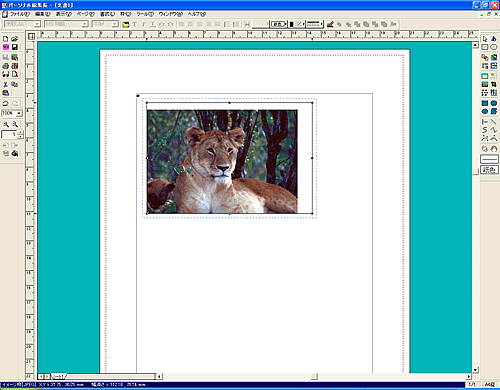Screen dimensions: 500x390
Task: Click the application icon left of ファイル menu
Action: 5,14
